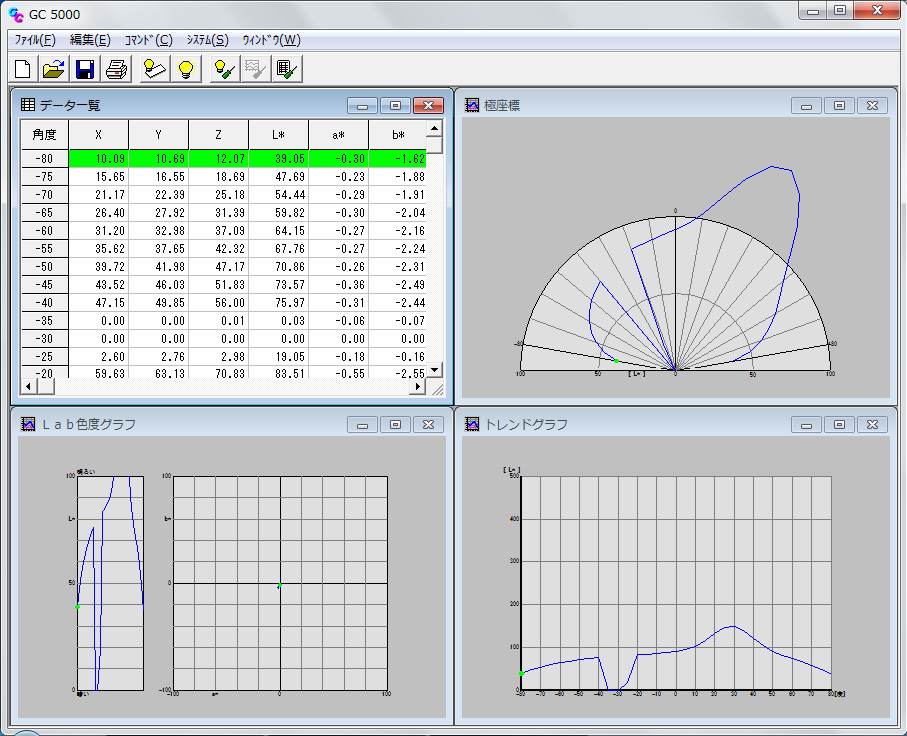Click the cell value 25.18

219,194
